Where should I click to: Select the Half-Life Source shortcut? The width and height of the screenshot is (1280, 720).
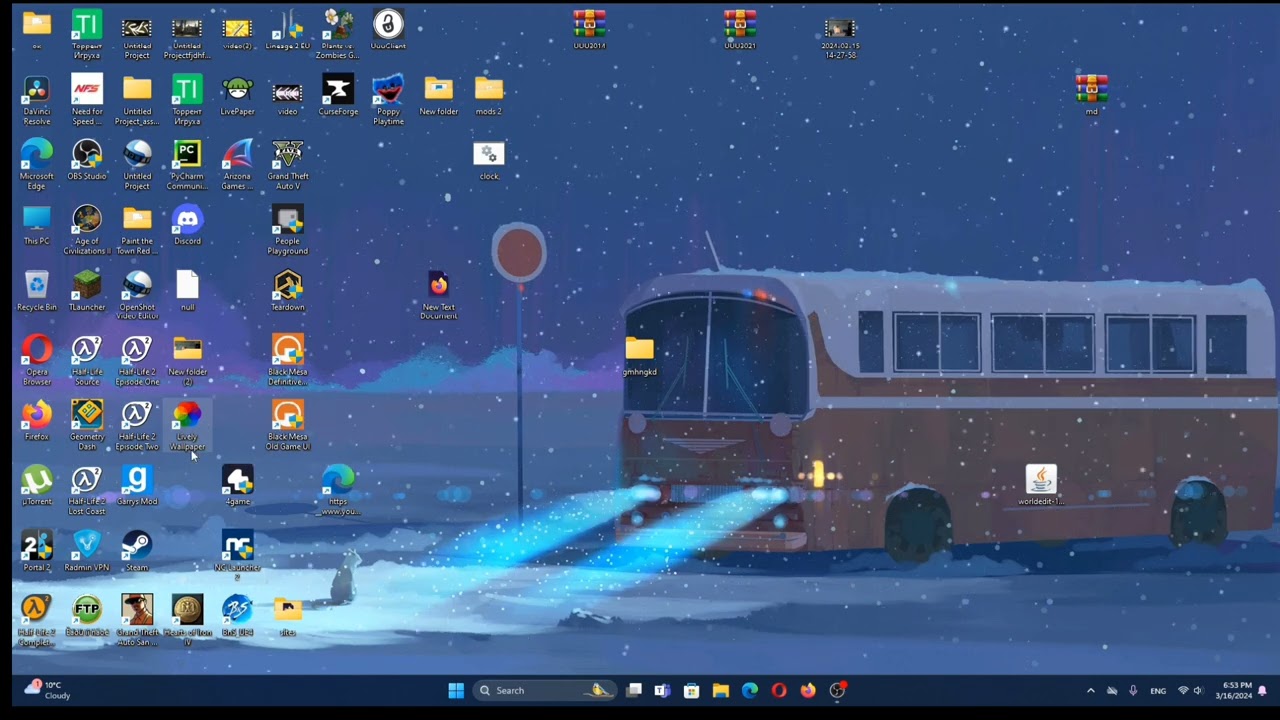(x=87, y=361)
